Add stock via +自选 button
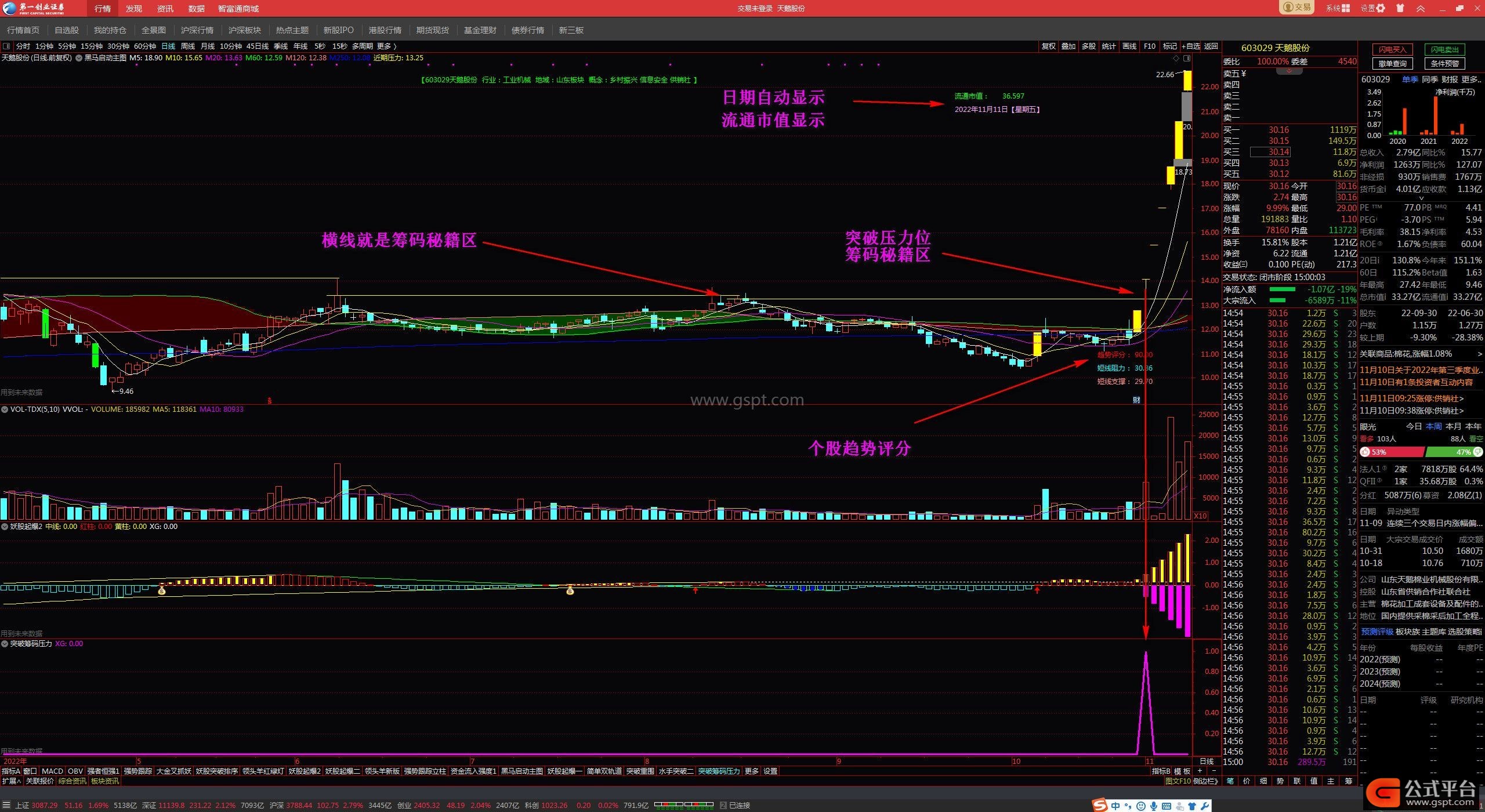The height and width of the screenshot is (812, 1485). [x=1190, y=46]
